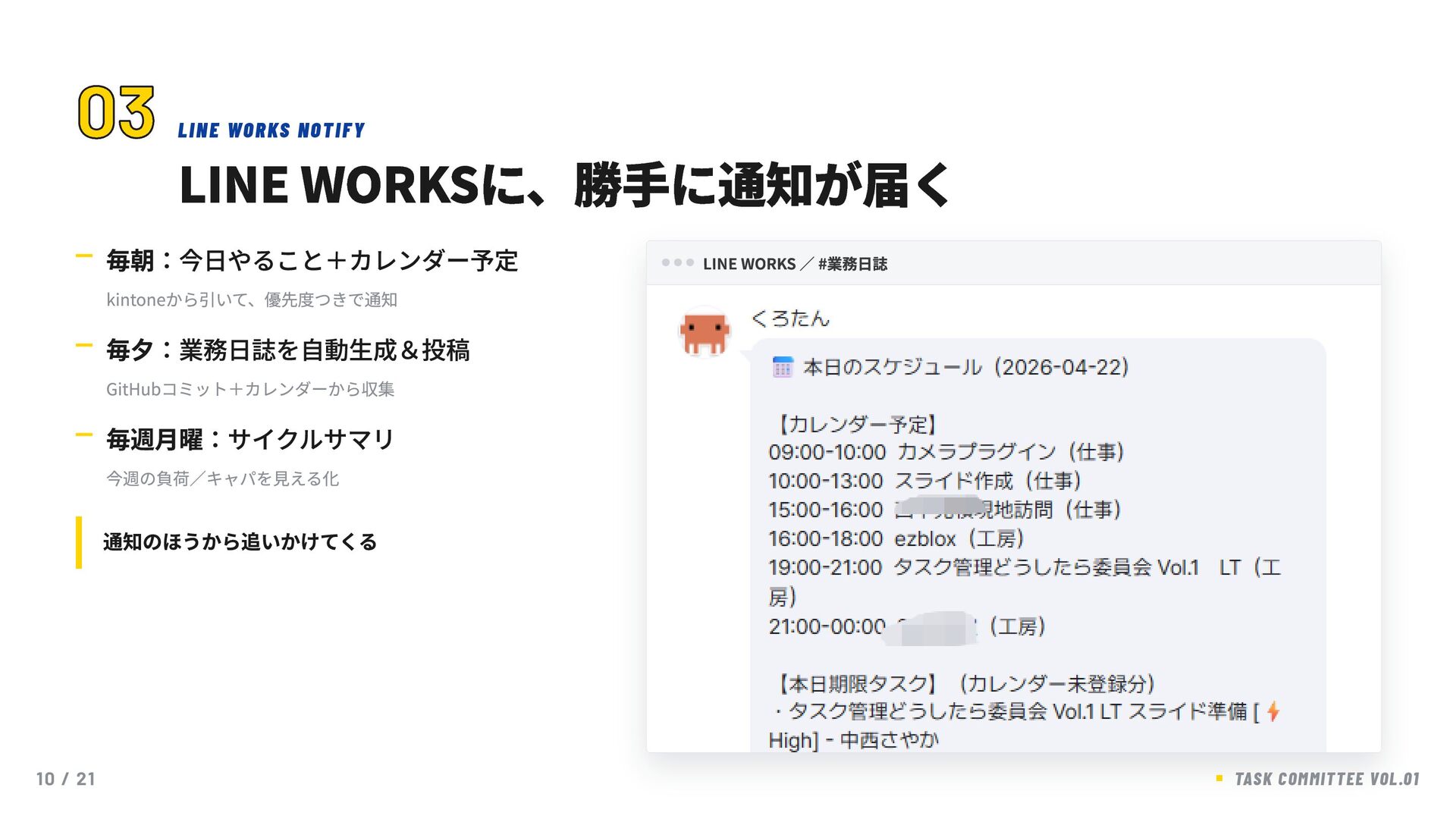1456x819 pixels.
Task: Click the window dots in LINE WORKS header
Action: pyautogui.click(x=677, y=263)
